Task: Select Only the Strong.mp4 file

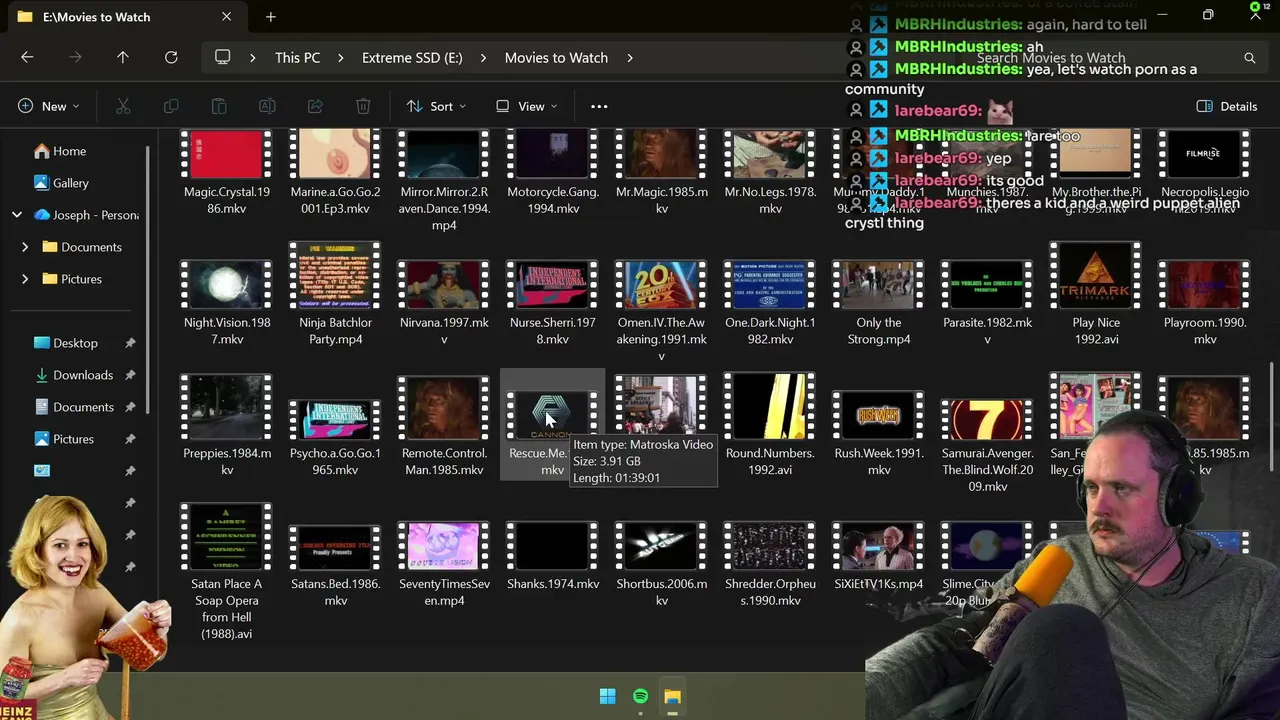Action: click(879, 300)
